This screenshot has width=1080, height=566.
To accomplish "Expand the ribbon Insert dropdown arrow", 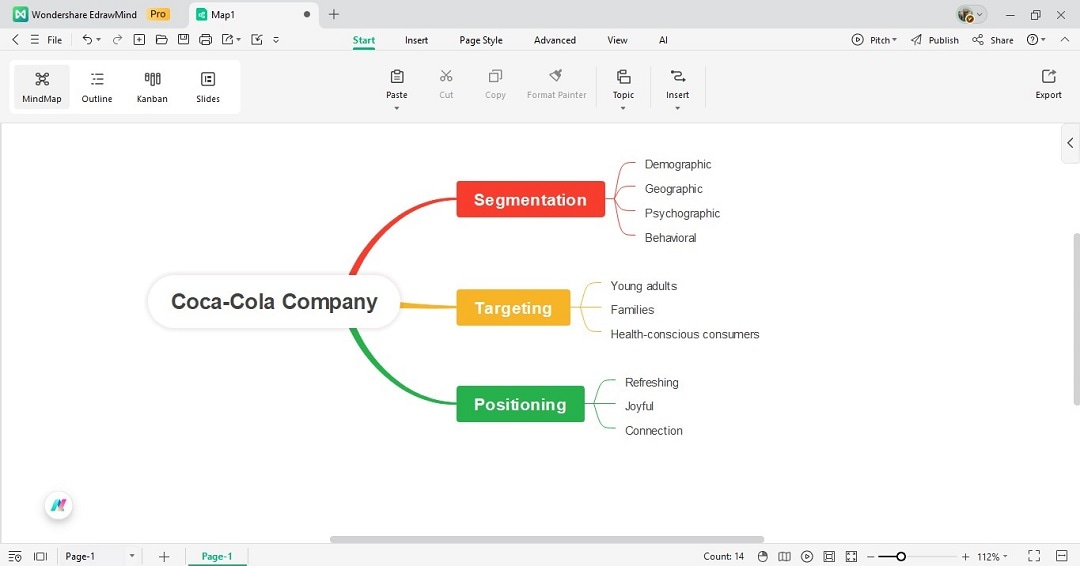I will pos(678,108).
